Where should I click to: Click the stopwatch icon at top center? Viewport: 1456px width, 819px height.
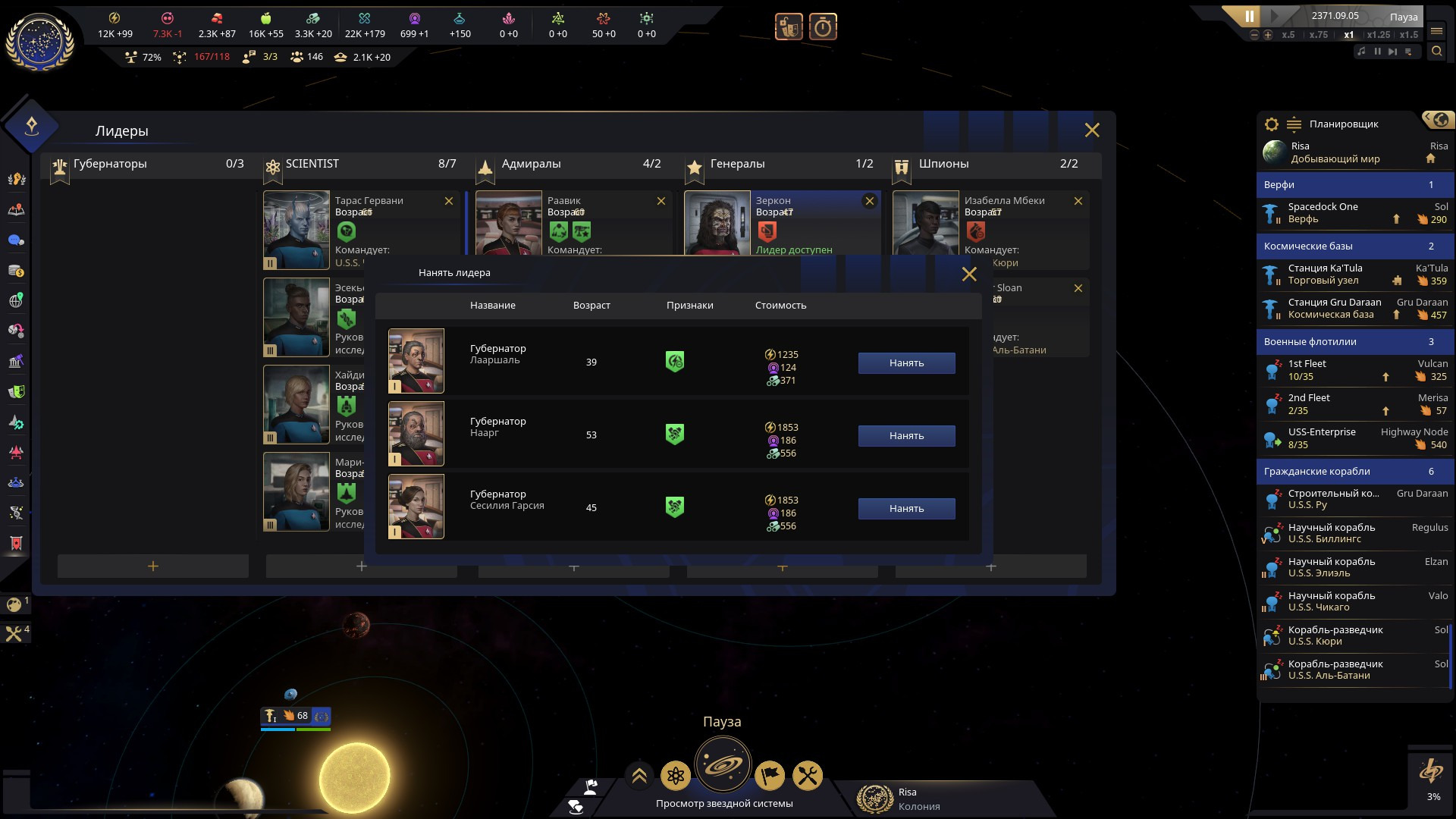(x=823, y=27)
